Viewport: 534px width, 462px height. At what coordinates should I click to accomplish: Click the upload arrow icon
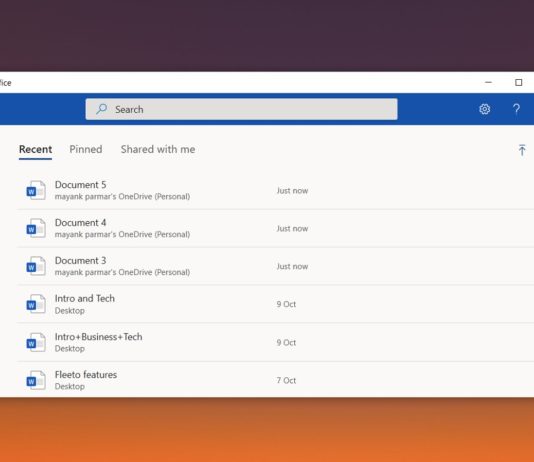522,150
